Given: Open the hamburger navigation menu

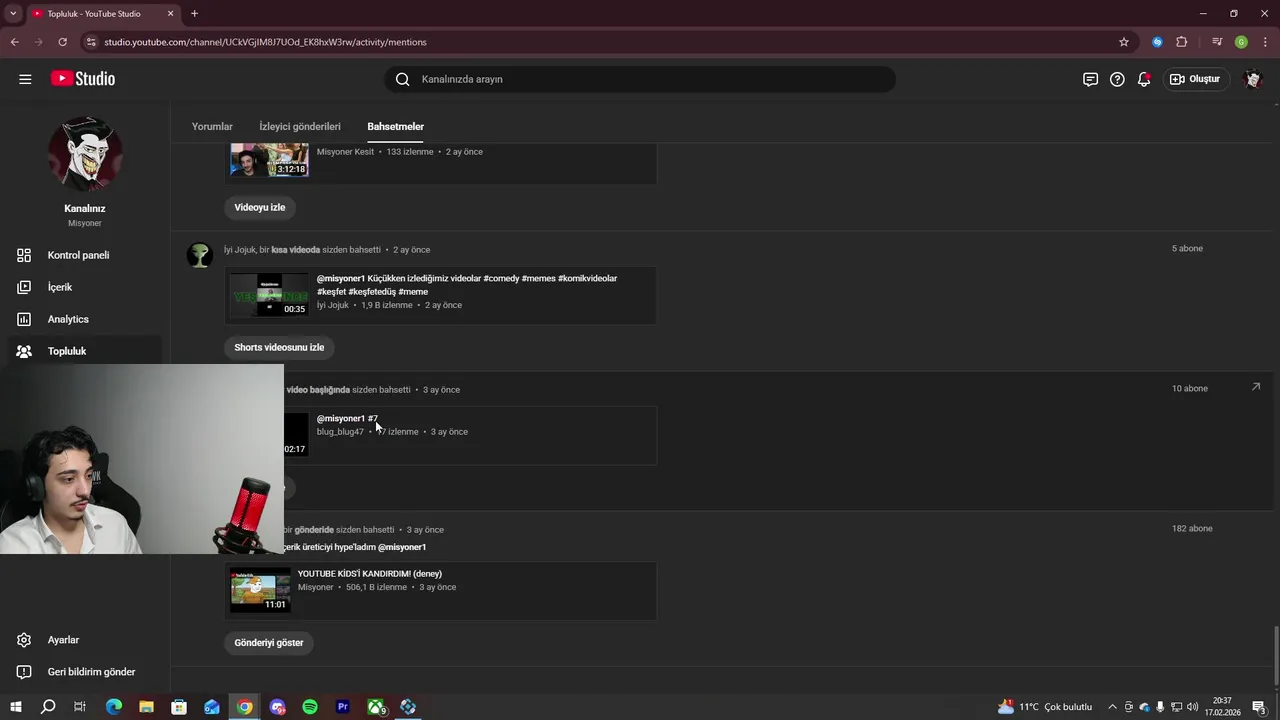Looking at the screenshot, I should tap(25, 79).
